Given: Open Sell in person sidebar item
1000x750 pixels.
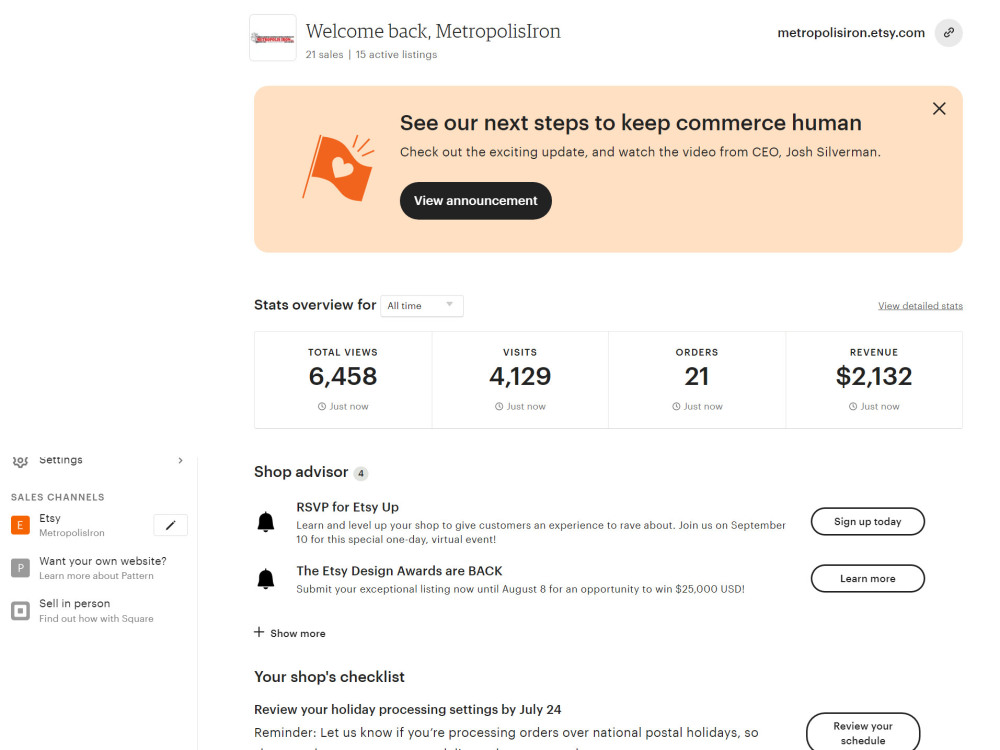Looking at the screenshot, I should click(x=96, y=610).
